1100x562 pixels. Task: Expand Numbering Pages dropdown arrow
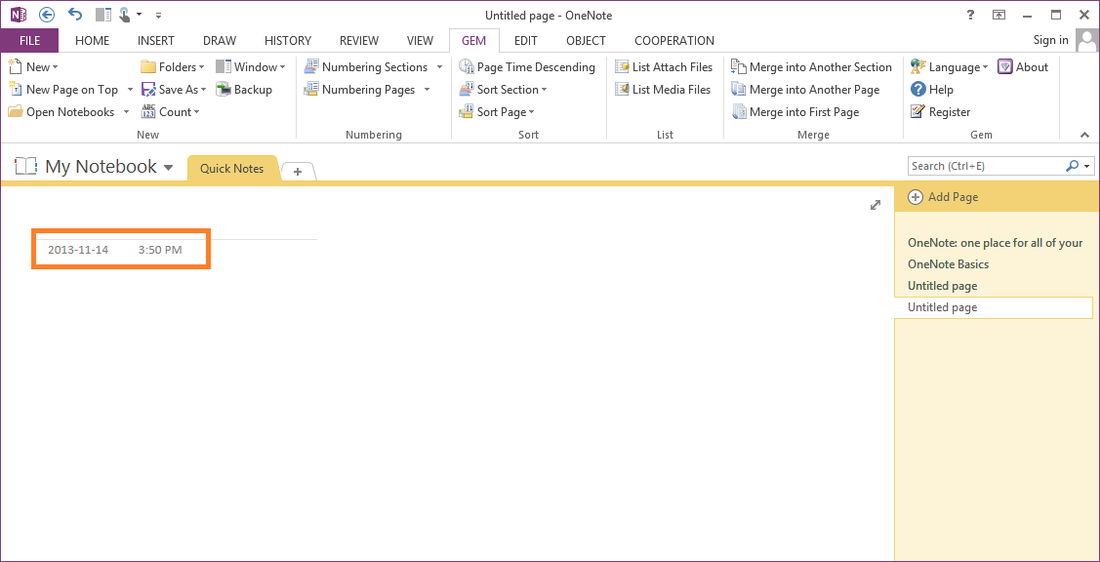pos(427,90)
